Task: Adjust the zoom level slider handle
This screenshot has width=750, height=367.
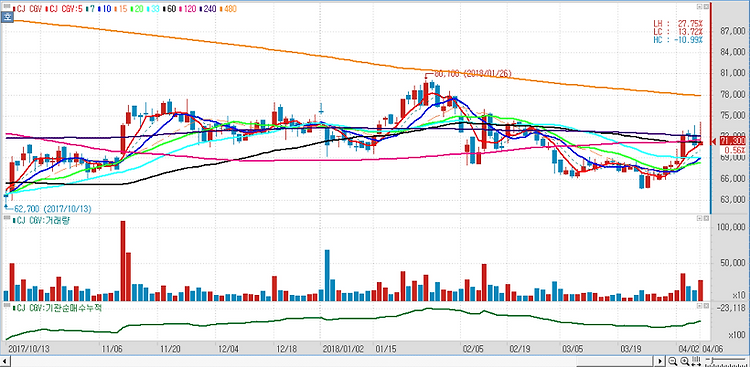Action: (x=712, y=360)
